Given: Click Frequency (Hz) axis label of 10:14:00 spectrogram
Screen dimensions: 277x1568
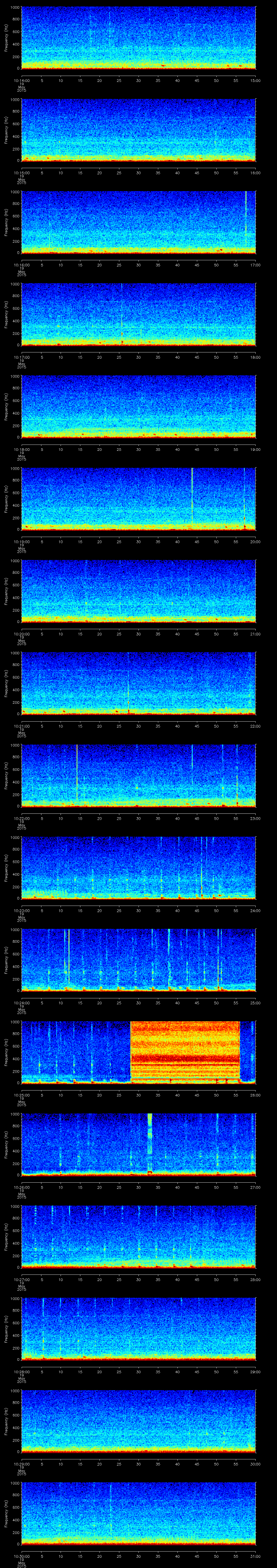Looking at the screenshot, I should (6, 38).
